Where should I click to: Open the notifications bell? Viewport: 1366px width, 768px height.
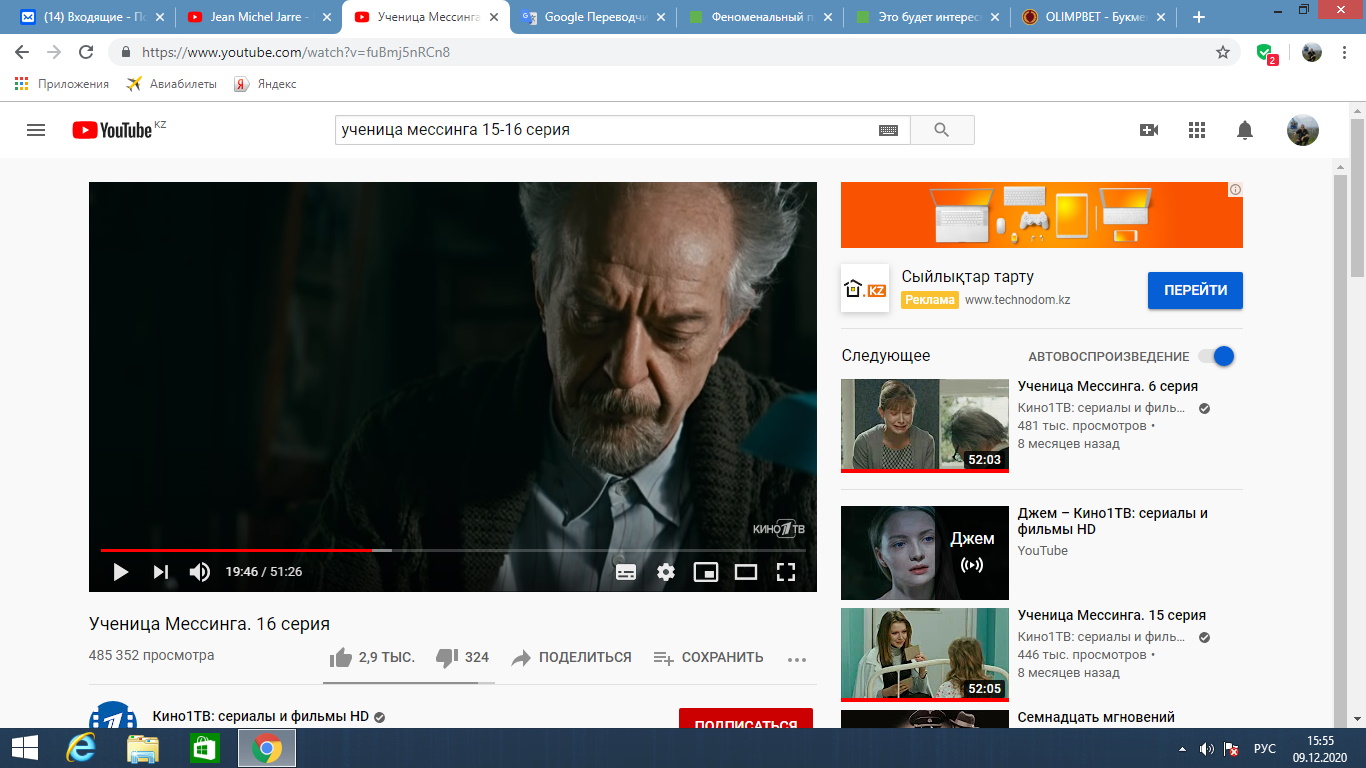(1245, 130)
